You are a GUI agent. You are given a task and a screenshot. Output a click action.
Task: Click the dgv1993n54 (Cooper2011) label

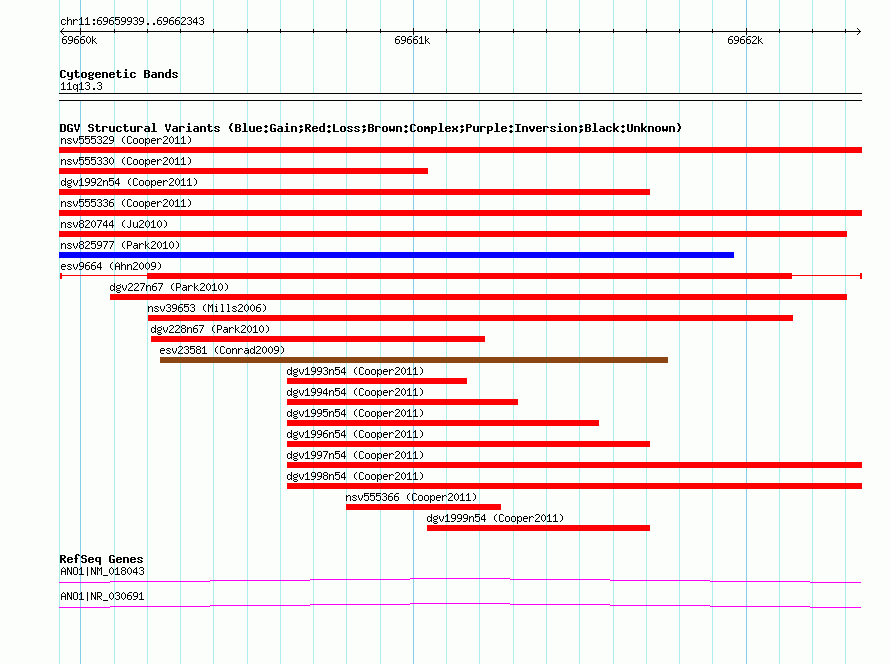355,371
